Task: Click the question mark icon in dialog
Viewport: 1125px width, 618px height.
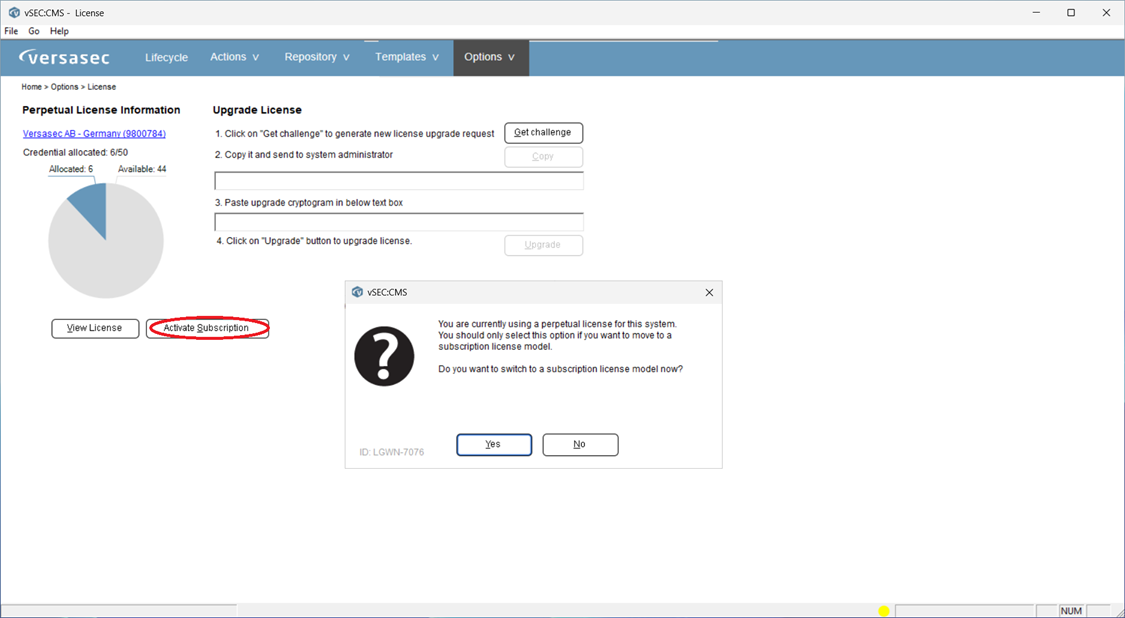Action: pyautogui.click(x=384, y=357)
